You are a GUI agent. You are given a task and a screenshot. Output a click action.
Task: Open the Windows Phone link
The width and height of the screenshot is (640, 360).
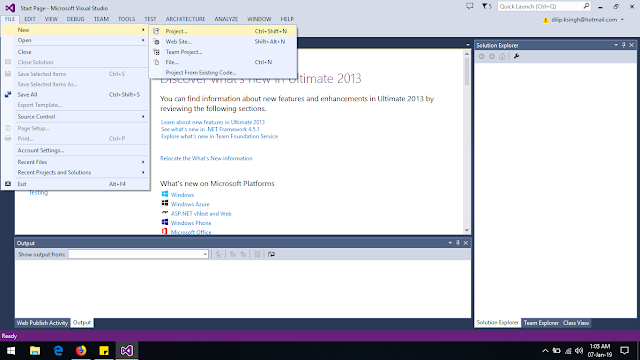tap(191, 223)
